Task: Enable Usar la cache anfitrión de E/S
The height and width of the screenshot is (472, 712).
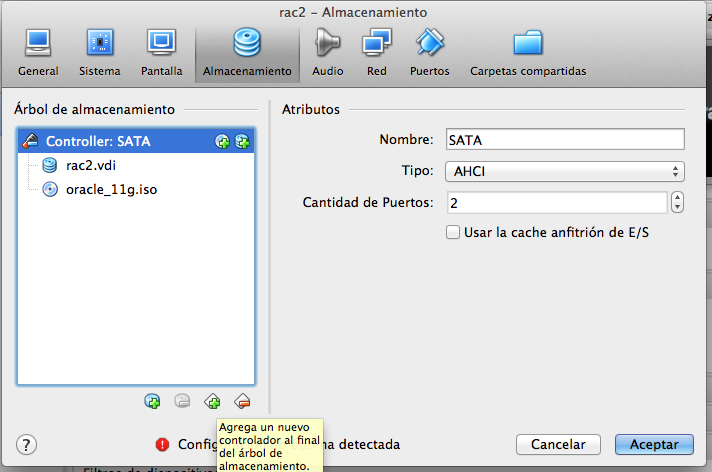Action: click(x=453, y=232)
